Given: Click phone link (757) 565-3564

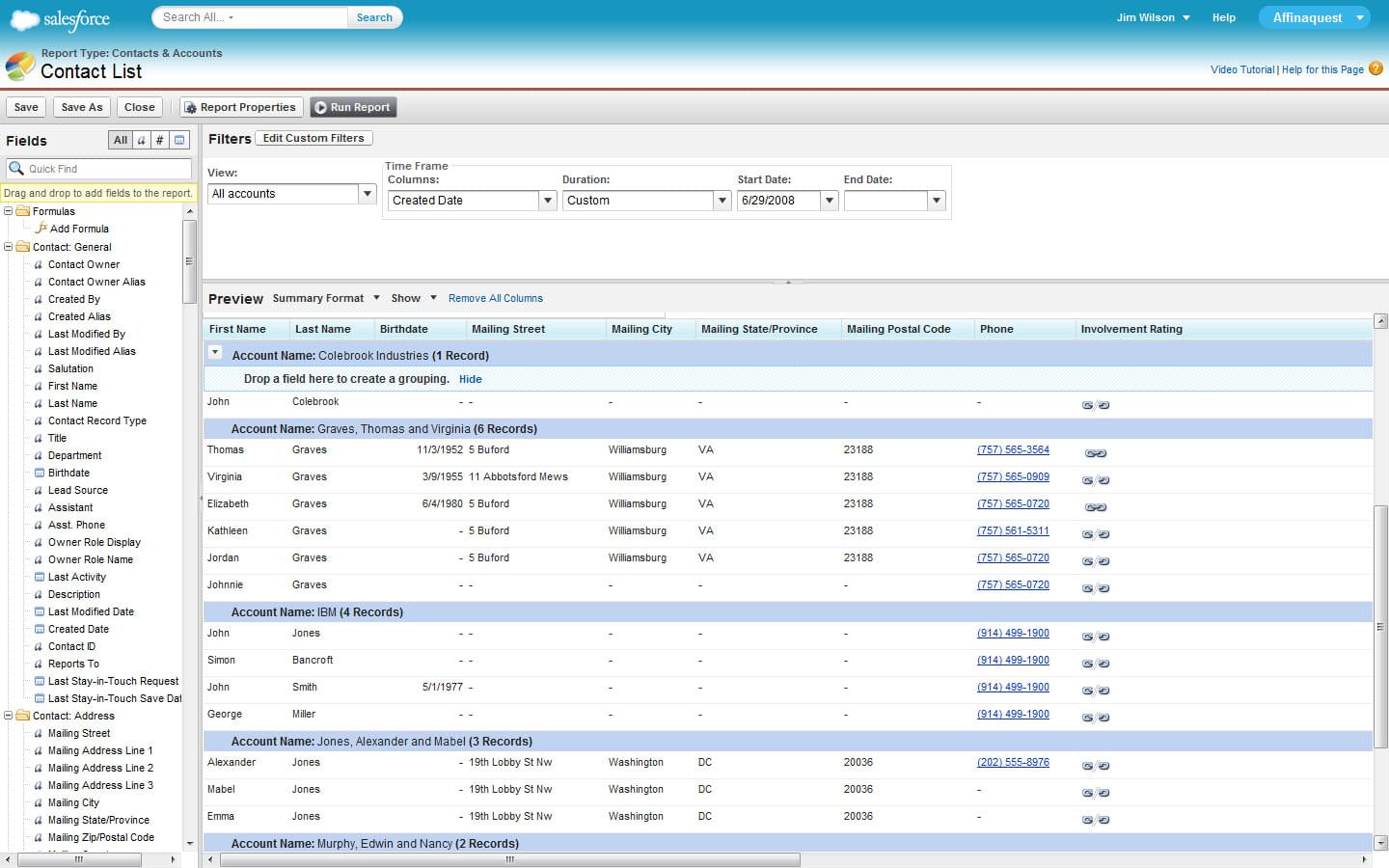Looking at the screenshot, I should 1013,449.
